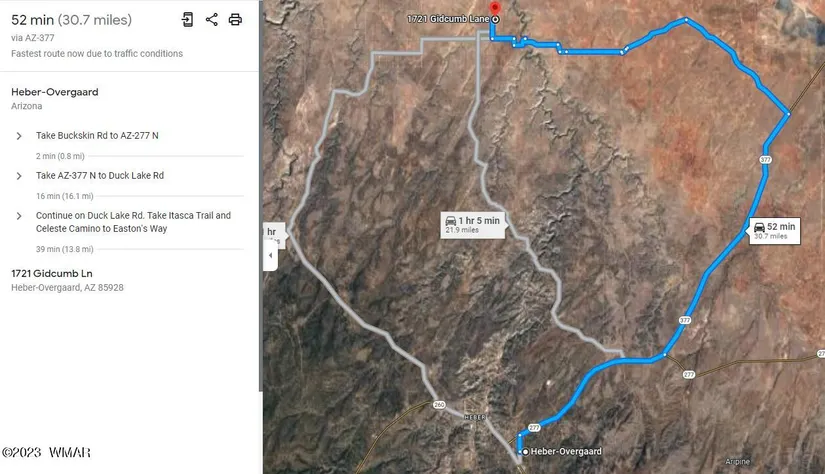This screenshot has height=474, width=825.
Task: Click the route 377 shield near the top
Action: (766, 159)
